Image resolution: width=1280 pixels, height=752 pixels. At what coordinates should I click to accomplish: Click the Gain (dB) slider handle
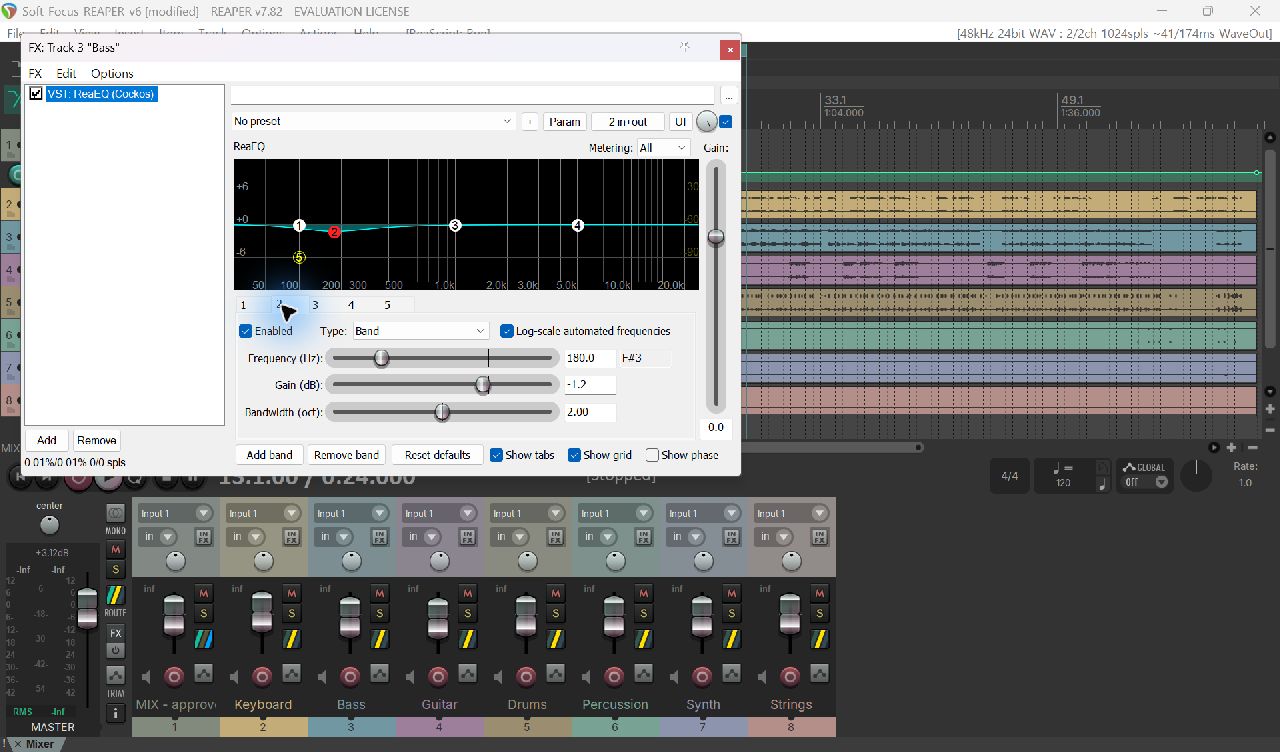point(483,385)
